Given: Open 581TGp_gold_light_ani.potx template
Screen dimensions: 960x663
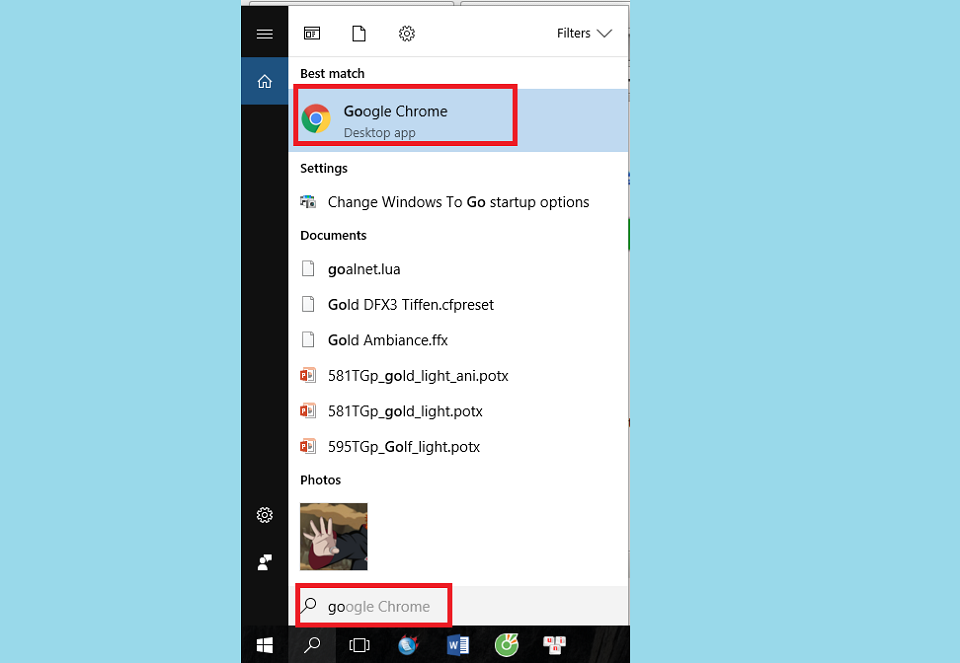Looking at the screenshot, I should click(x=458, y=375).
